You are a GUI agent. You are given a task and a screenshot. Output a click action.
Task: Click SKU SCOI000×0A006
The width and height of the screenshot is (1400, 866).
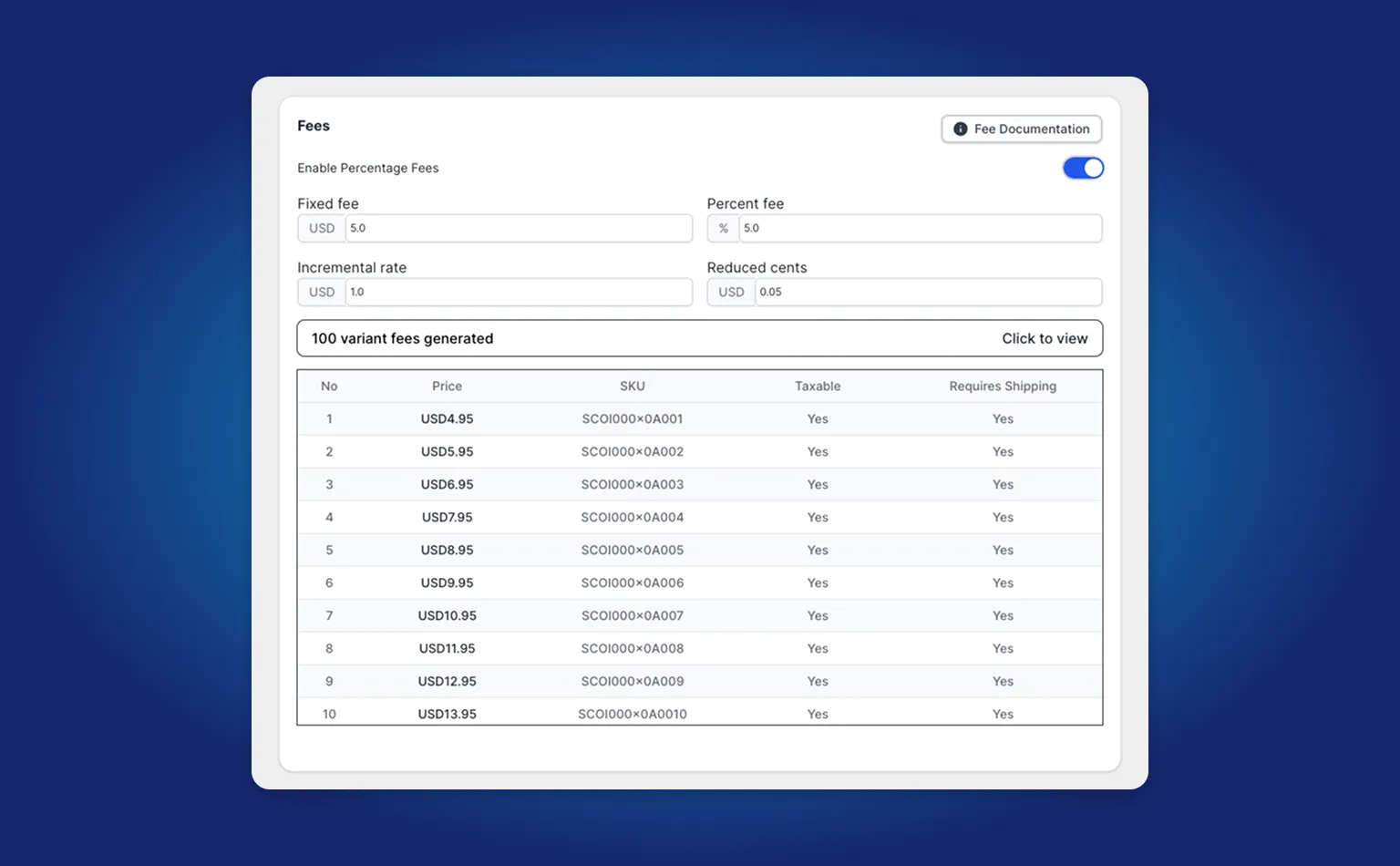pos(633,583)
